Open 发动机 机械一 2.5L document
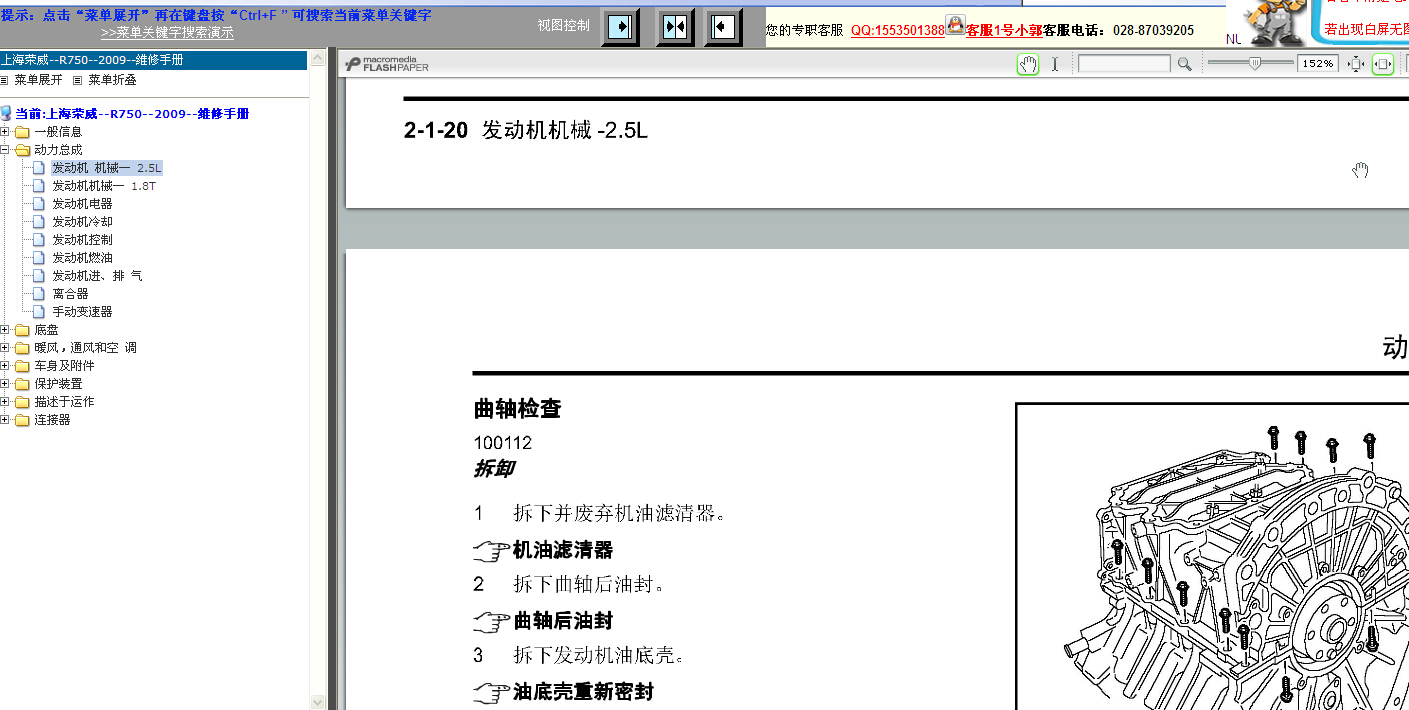Image resolution: width=1409 pixels, height=710 pixels. click(107, 168)
